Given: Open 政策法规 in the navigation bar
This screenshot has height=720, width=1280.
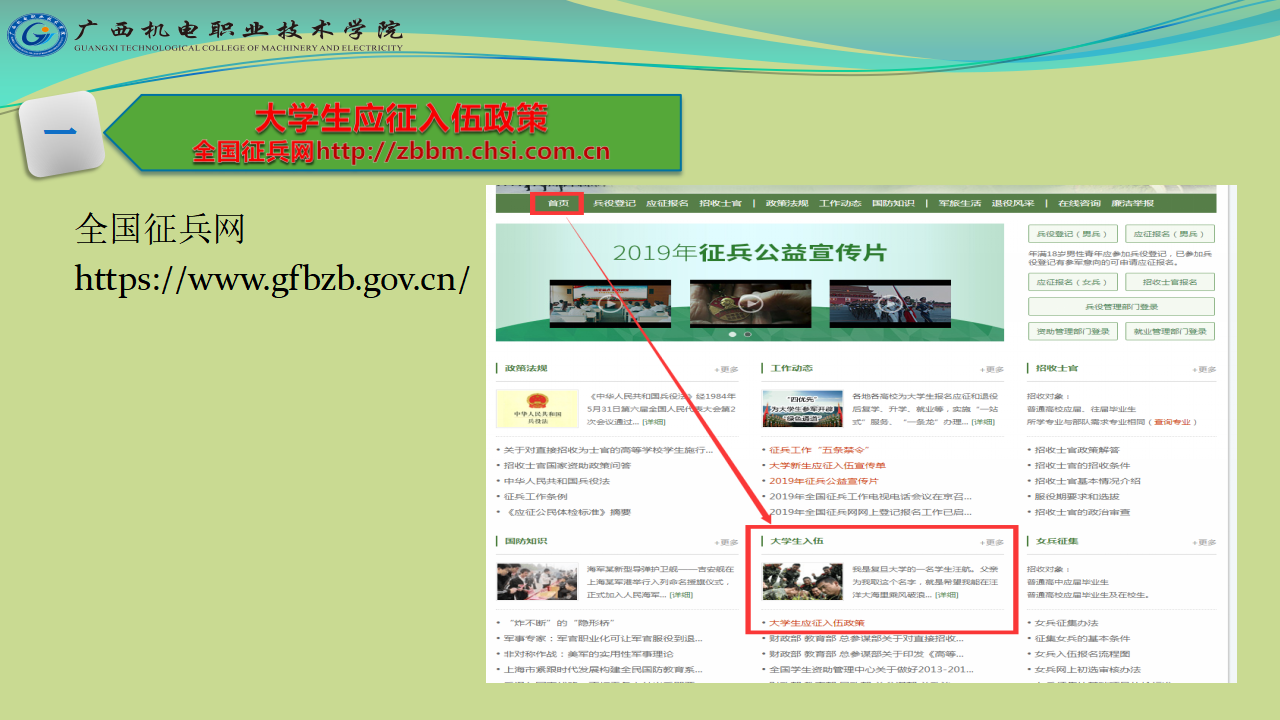Looking at the screenshot, I should [786, 204].
